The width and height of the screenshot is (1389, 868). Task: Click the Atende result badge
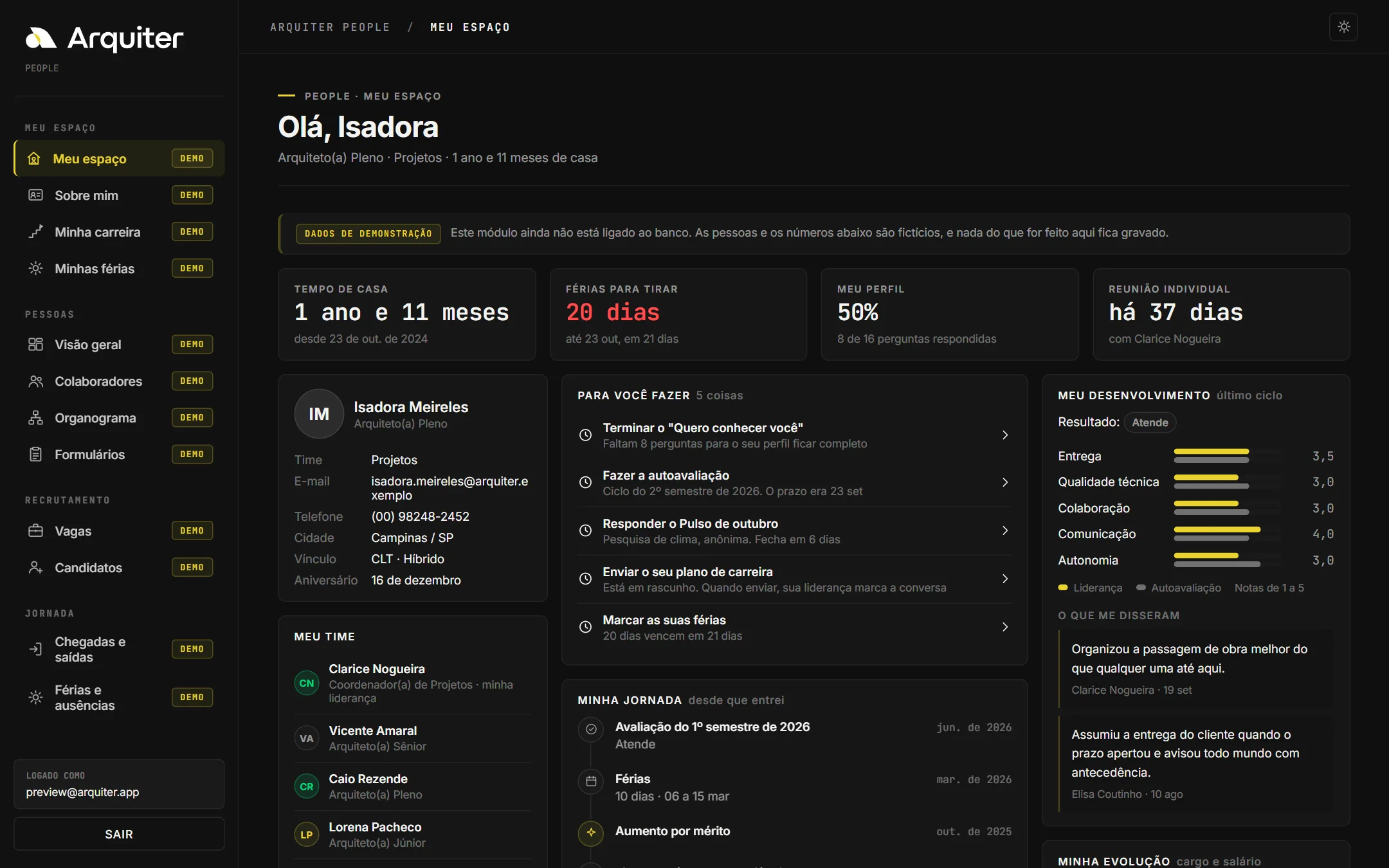click(1150, 422)
